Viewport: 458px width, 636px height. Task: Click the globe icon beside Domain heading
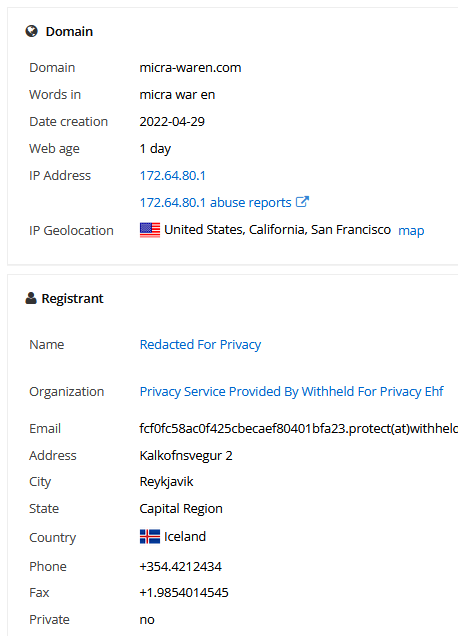click(x=32, y=31)
